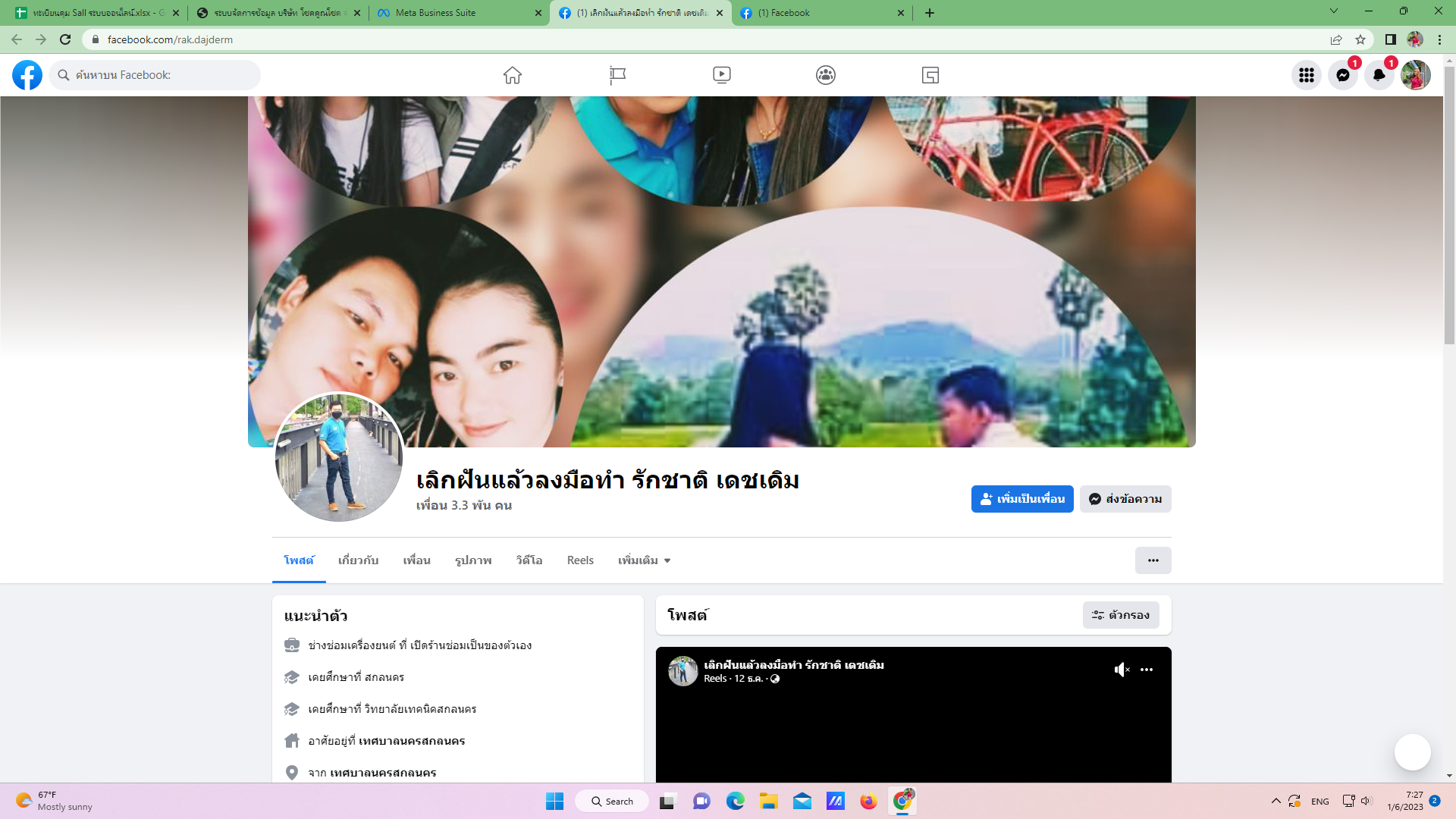Screen dimensions: 1456x819
Task: Open the Facebook menu grid icon
Action: [x=1307, y=75]
